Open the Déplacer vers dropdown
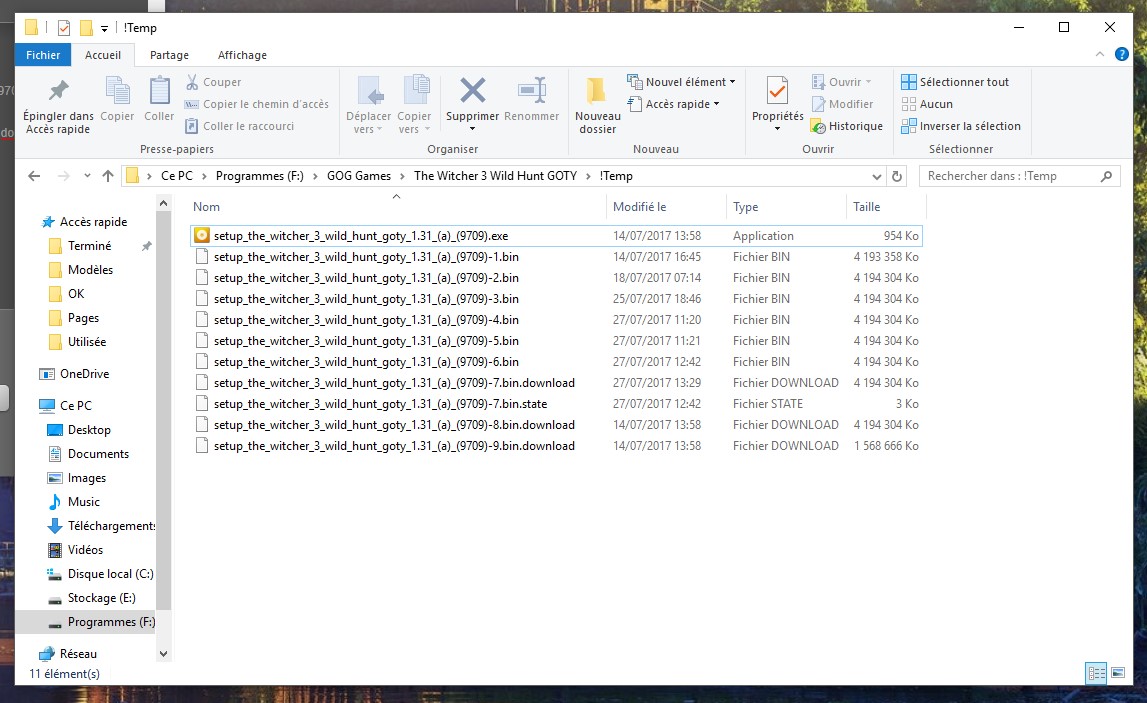This screenshot has height=703, width=1147. click(x=368, y=105)
